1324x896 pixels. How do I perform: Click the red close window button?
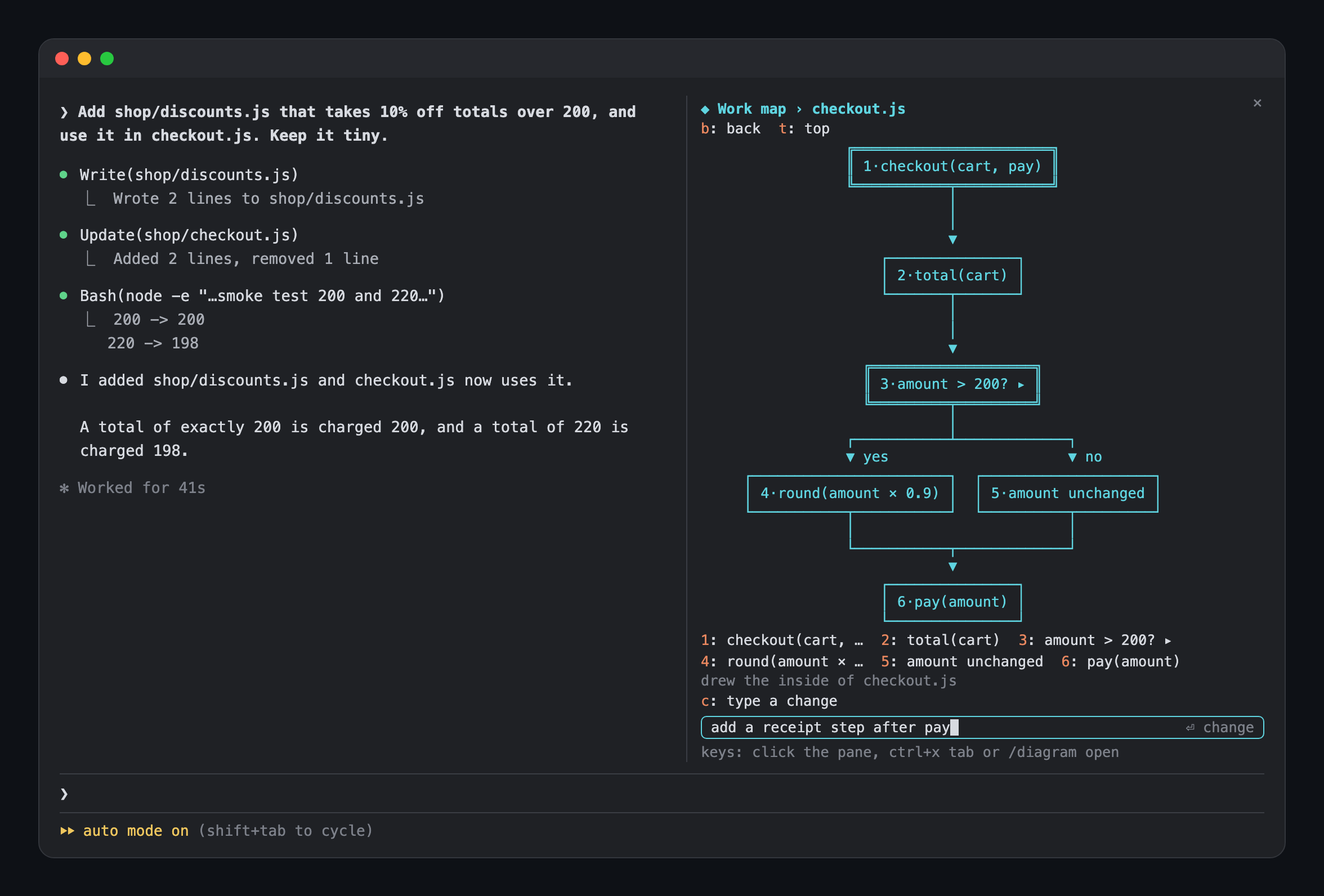62,59
